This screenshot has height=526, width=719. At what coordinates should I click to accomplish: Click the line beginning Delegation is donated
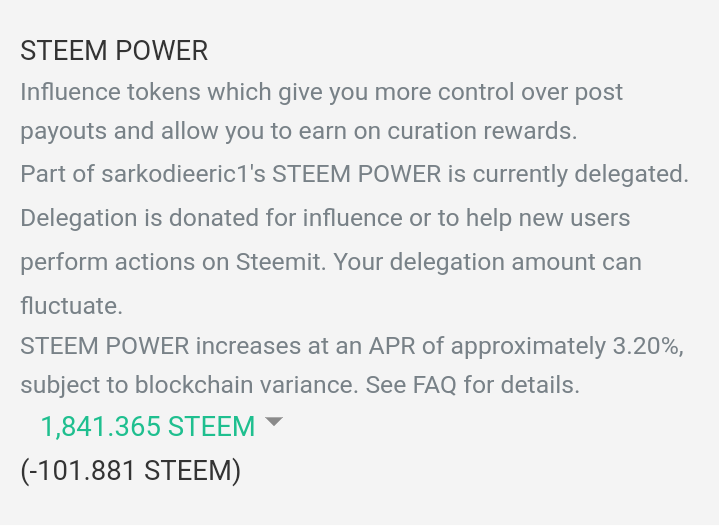[x=325, y=218]
